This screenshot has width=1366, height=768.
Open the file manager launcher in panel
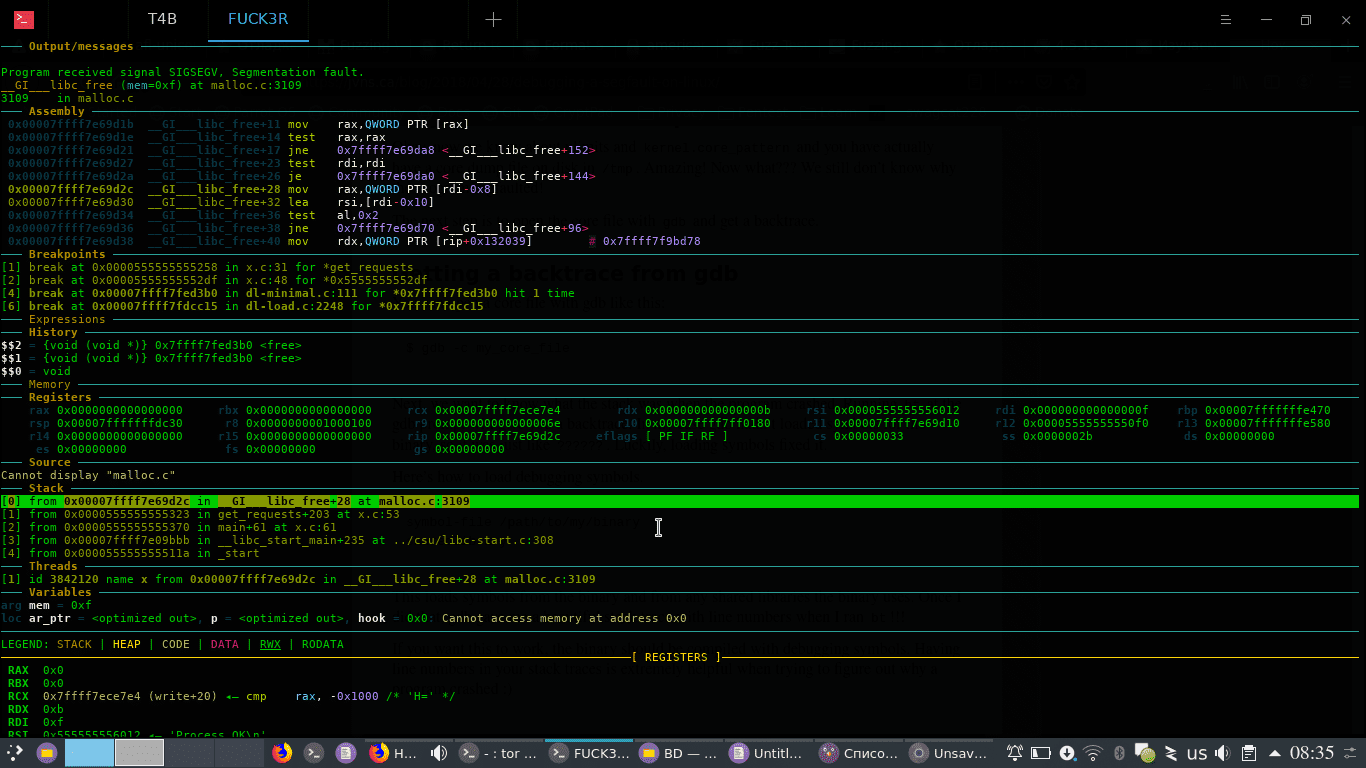pyautogui.click(x=46, y=753)
